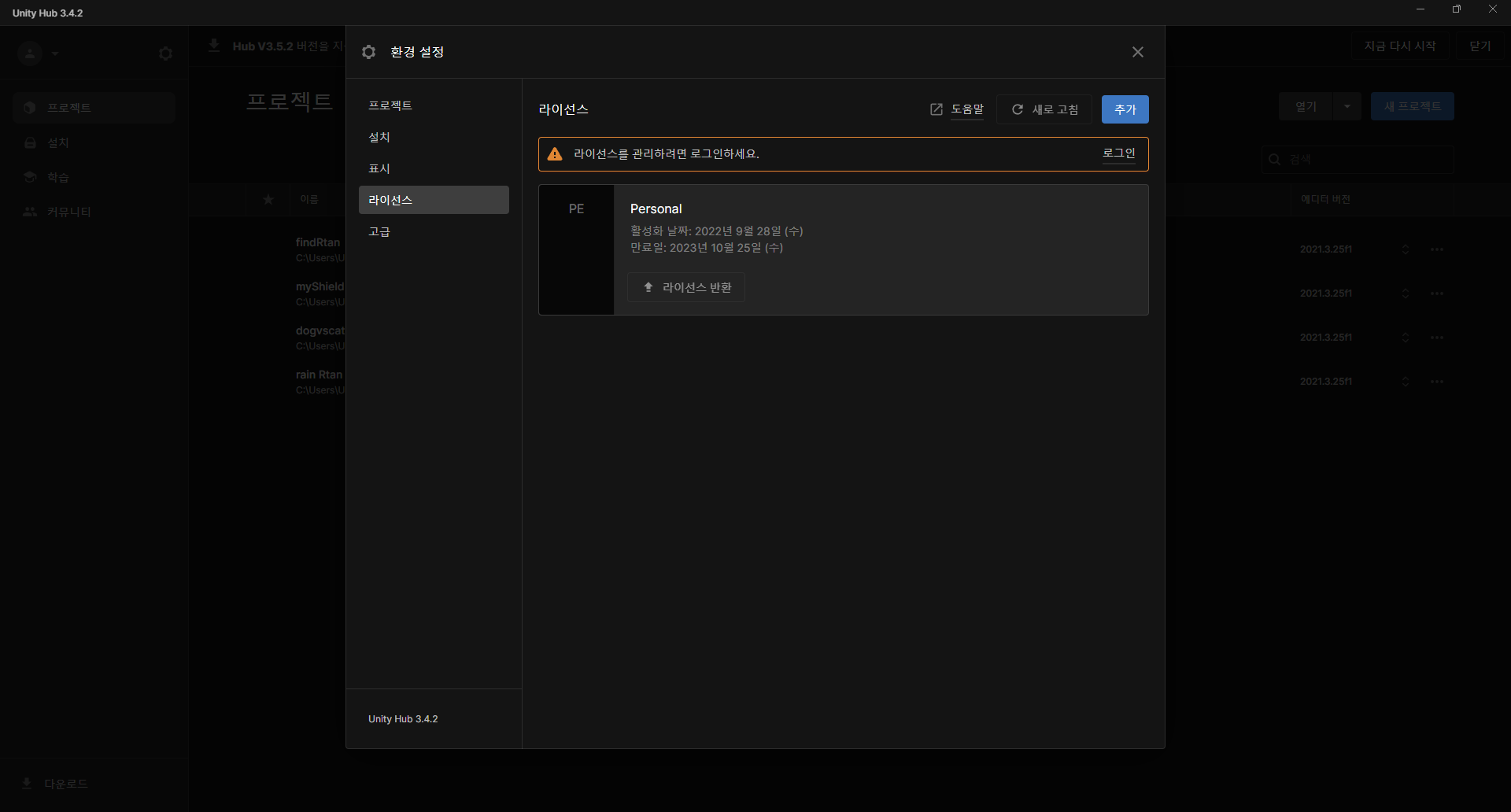Open editor version selector for myShield
Viewport: 1511px width, 812px height.
1406,293
